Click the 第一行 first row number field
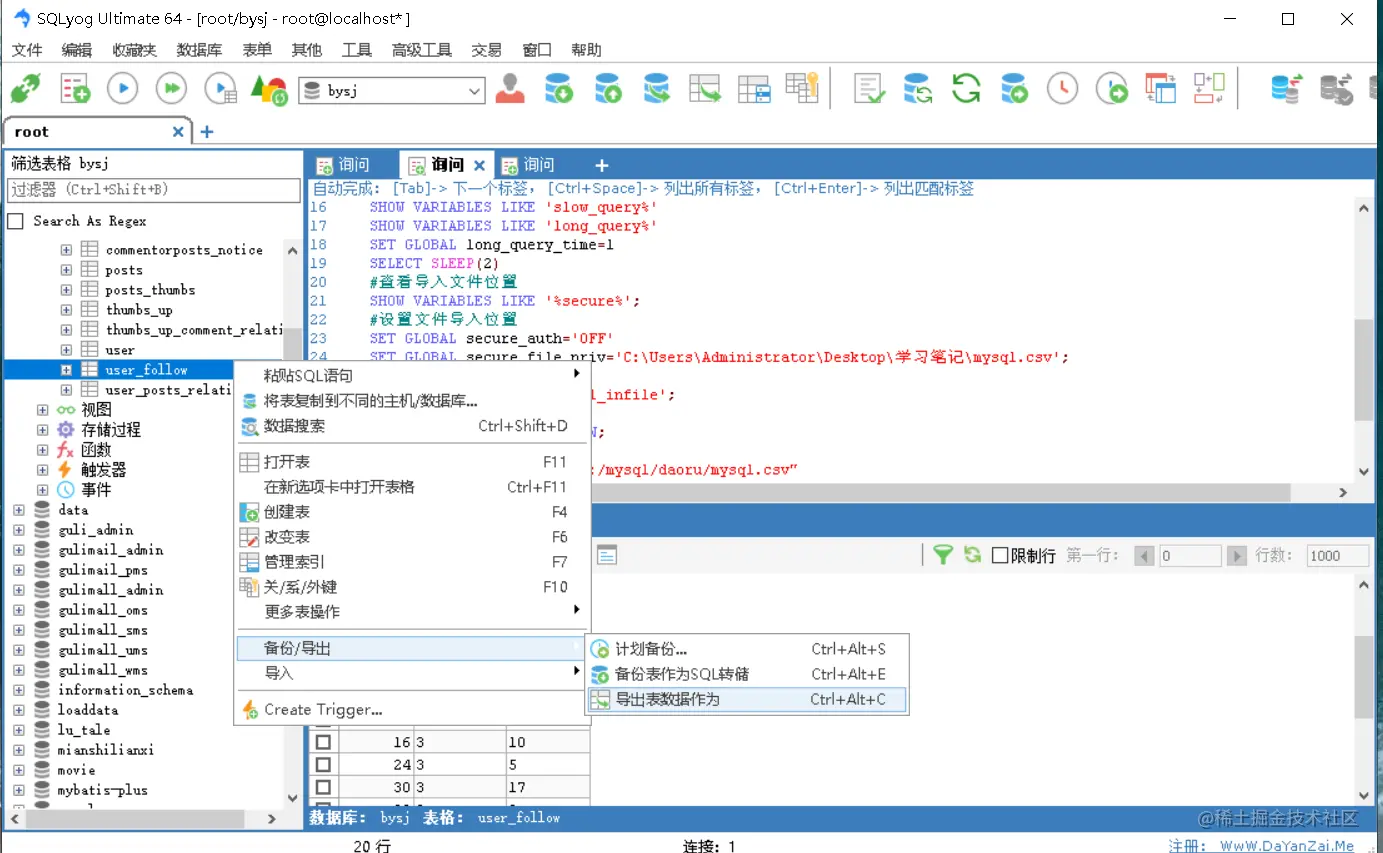Screen dimensions: 1383x853 point(1190,556)
